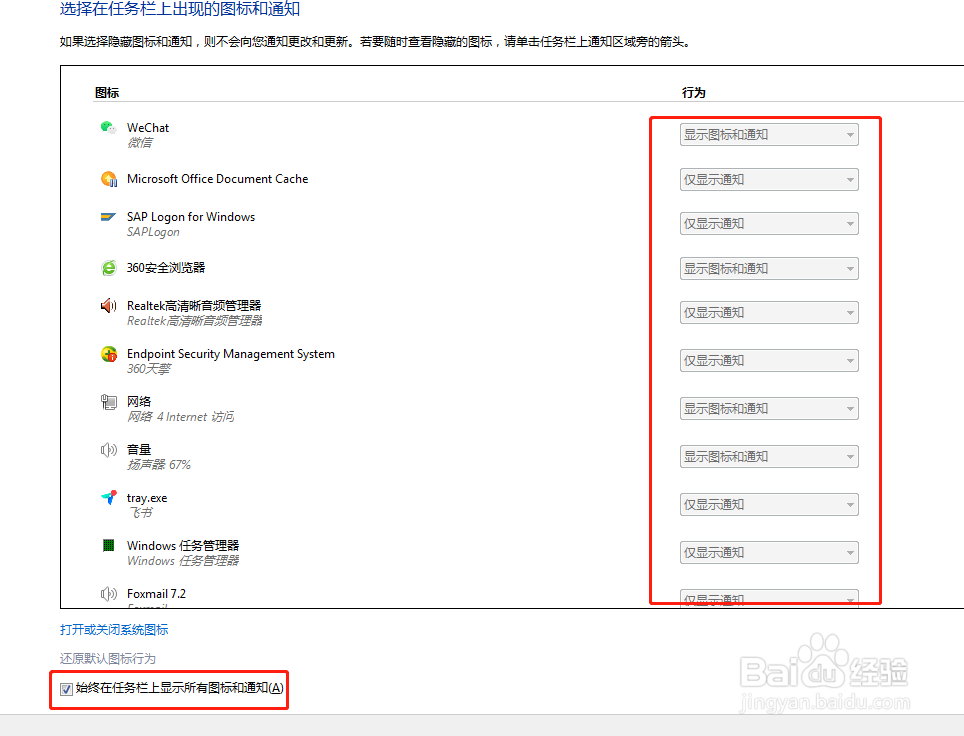Open behavior dropdown for Realtek高清晰音频管理器

tap(769, 313)
